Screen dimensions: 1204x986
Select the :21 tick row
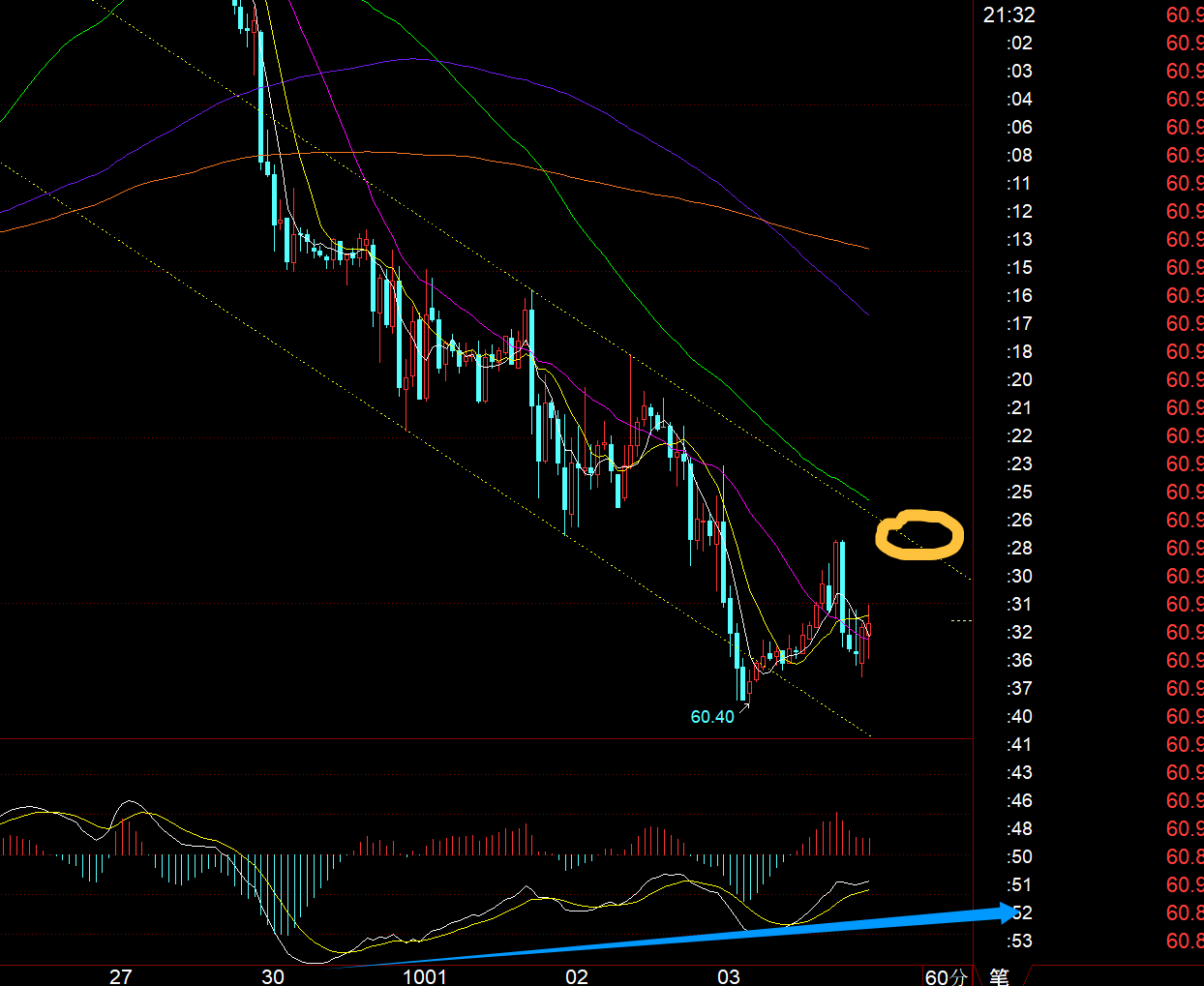tap(1089, 407)
